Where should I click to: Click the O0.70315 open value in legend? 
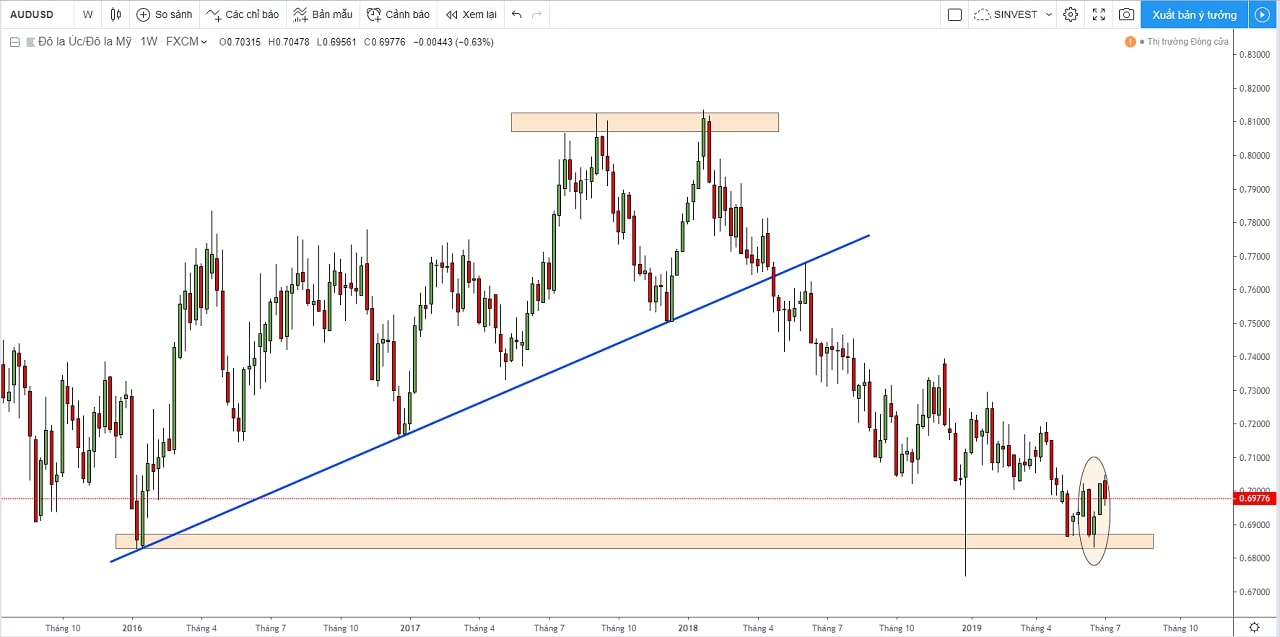click(x=240, y=42)
